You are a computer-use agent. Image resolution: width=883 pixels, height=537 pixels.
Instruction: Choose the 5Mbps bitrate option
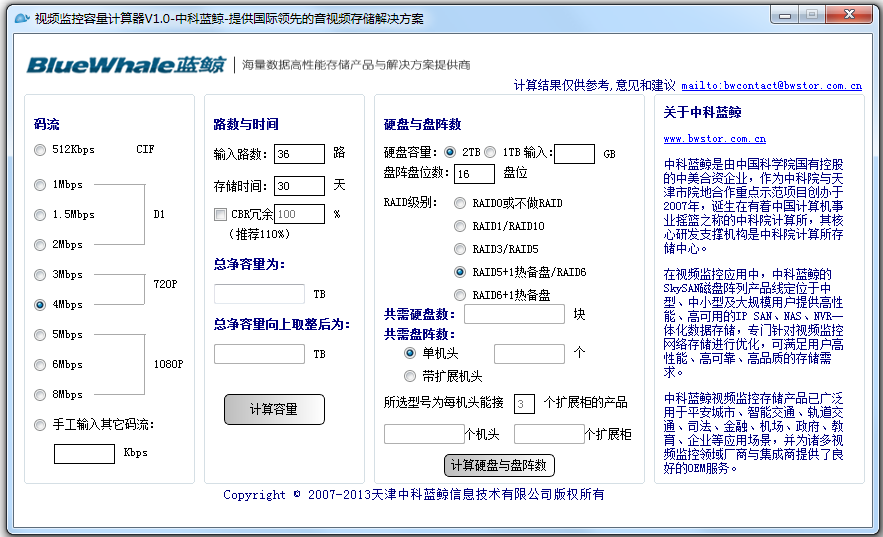[x=40, y=335]
